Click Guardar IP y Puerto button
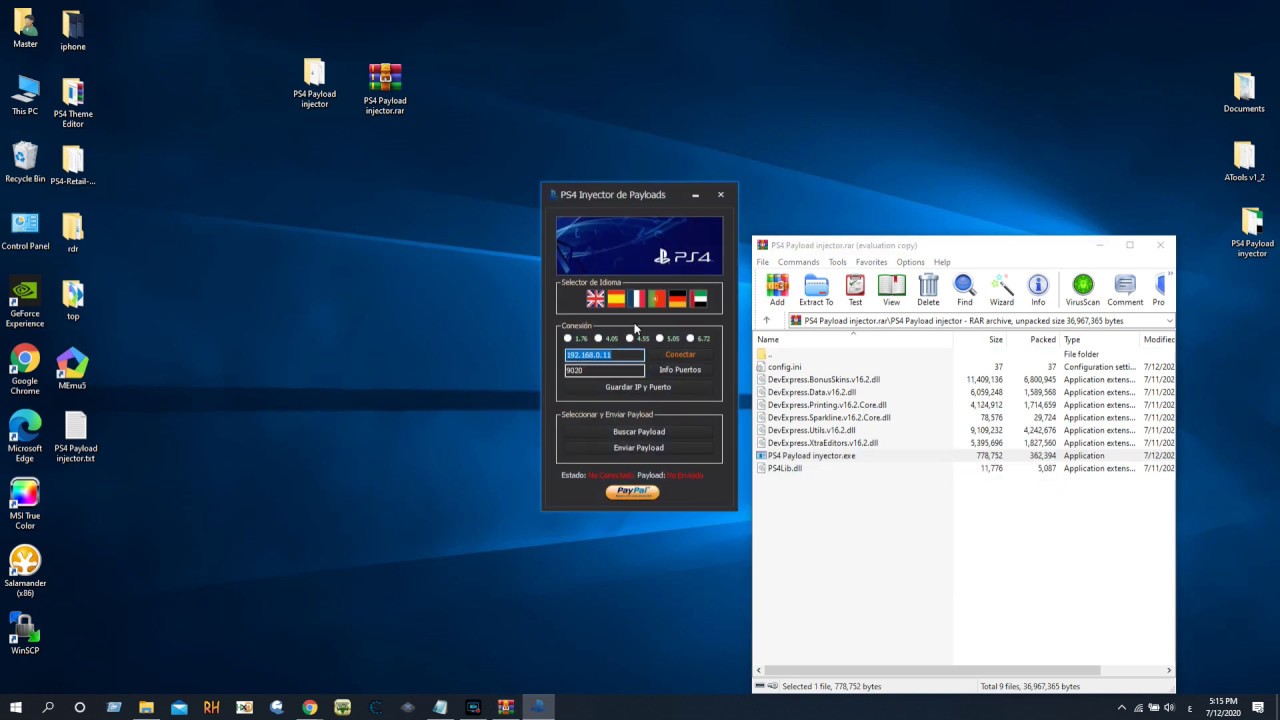 (x=638, y=387)
